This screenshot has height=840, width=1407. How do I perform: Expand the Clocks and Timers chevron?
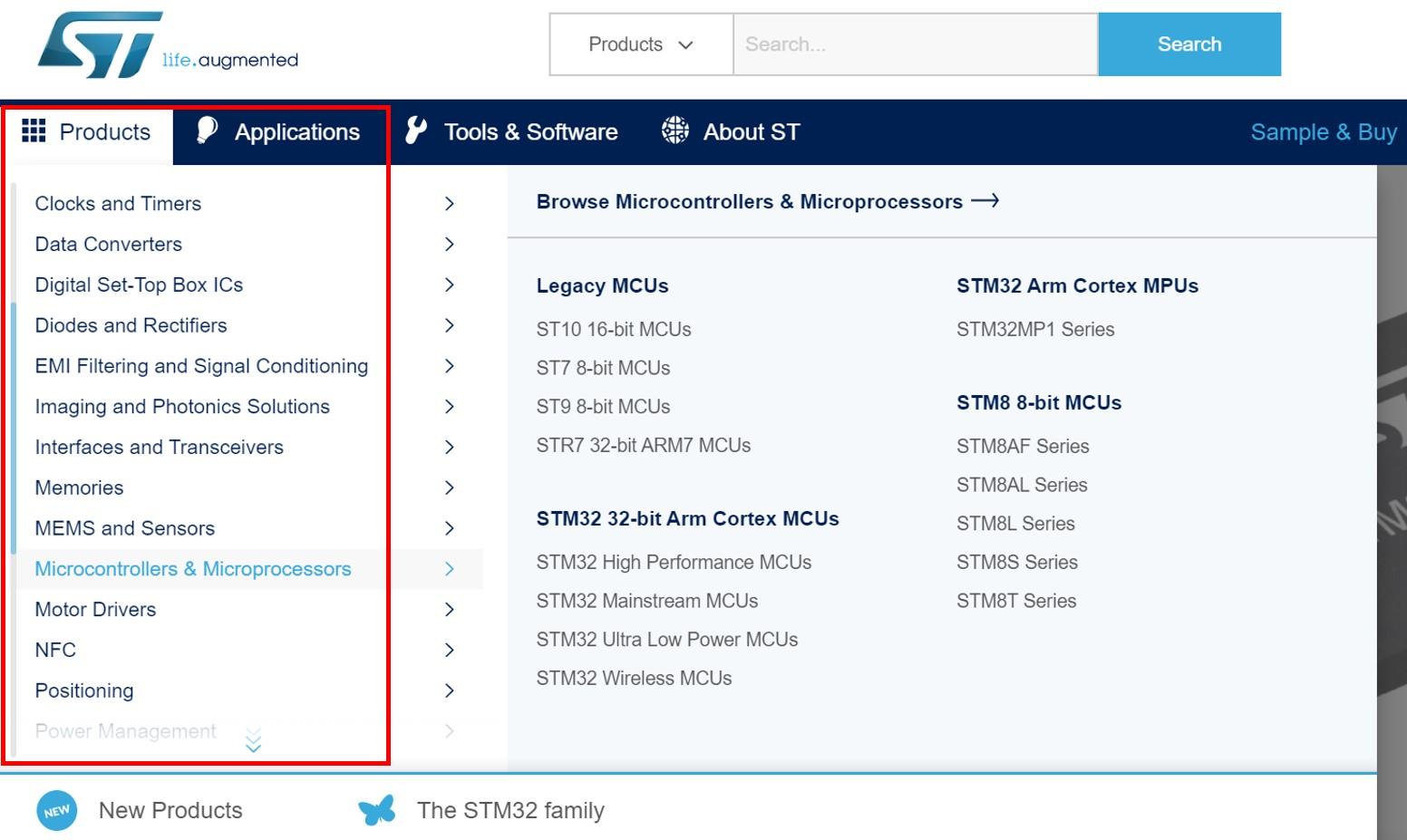[450, 204]
